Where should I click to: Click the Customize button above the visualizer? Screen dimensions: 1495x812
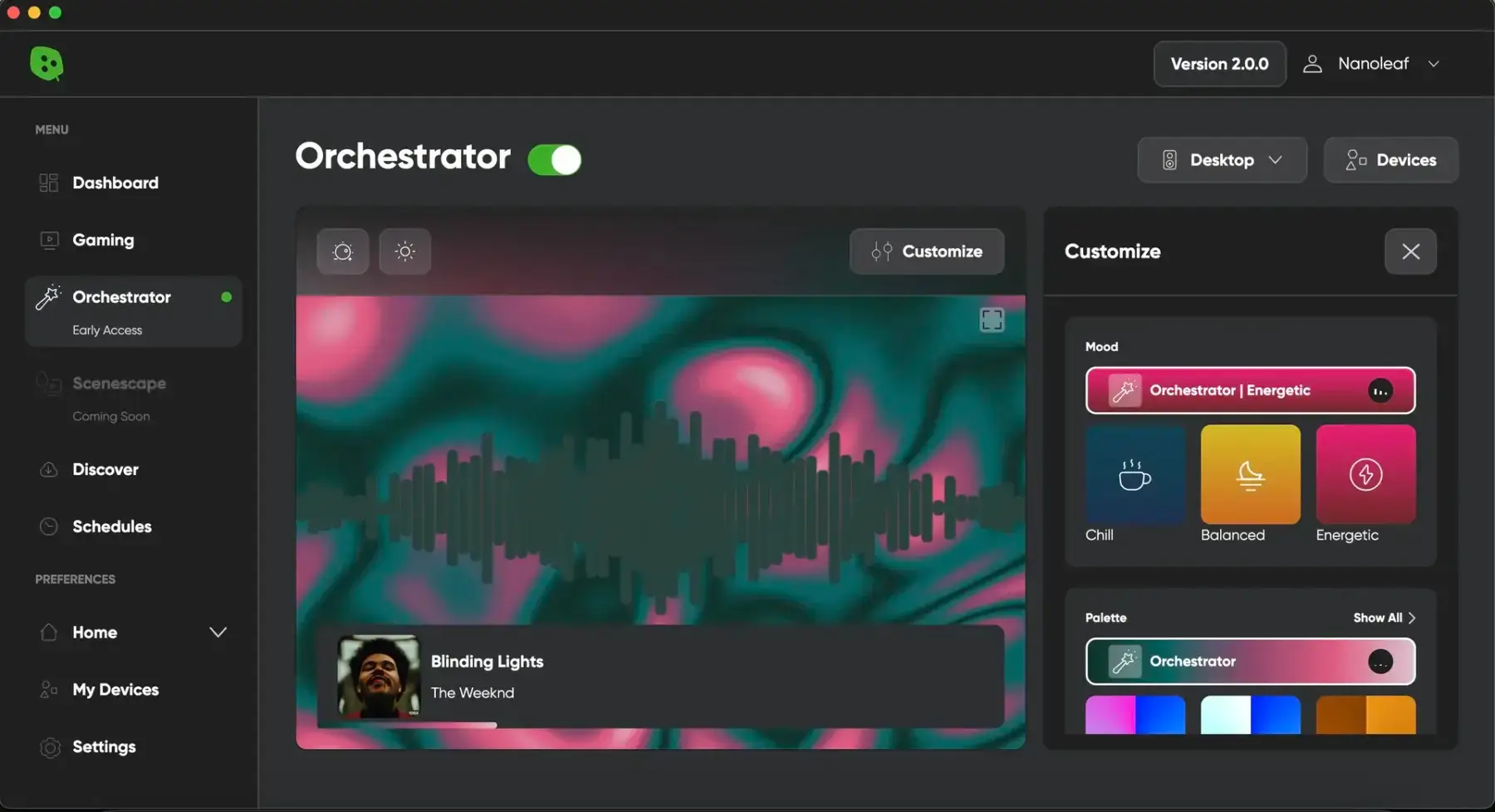pos(926,252)
